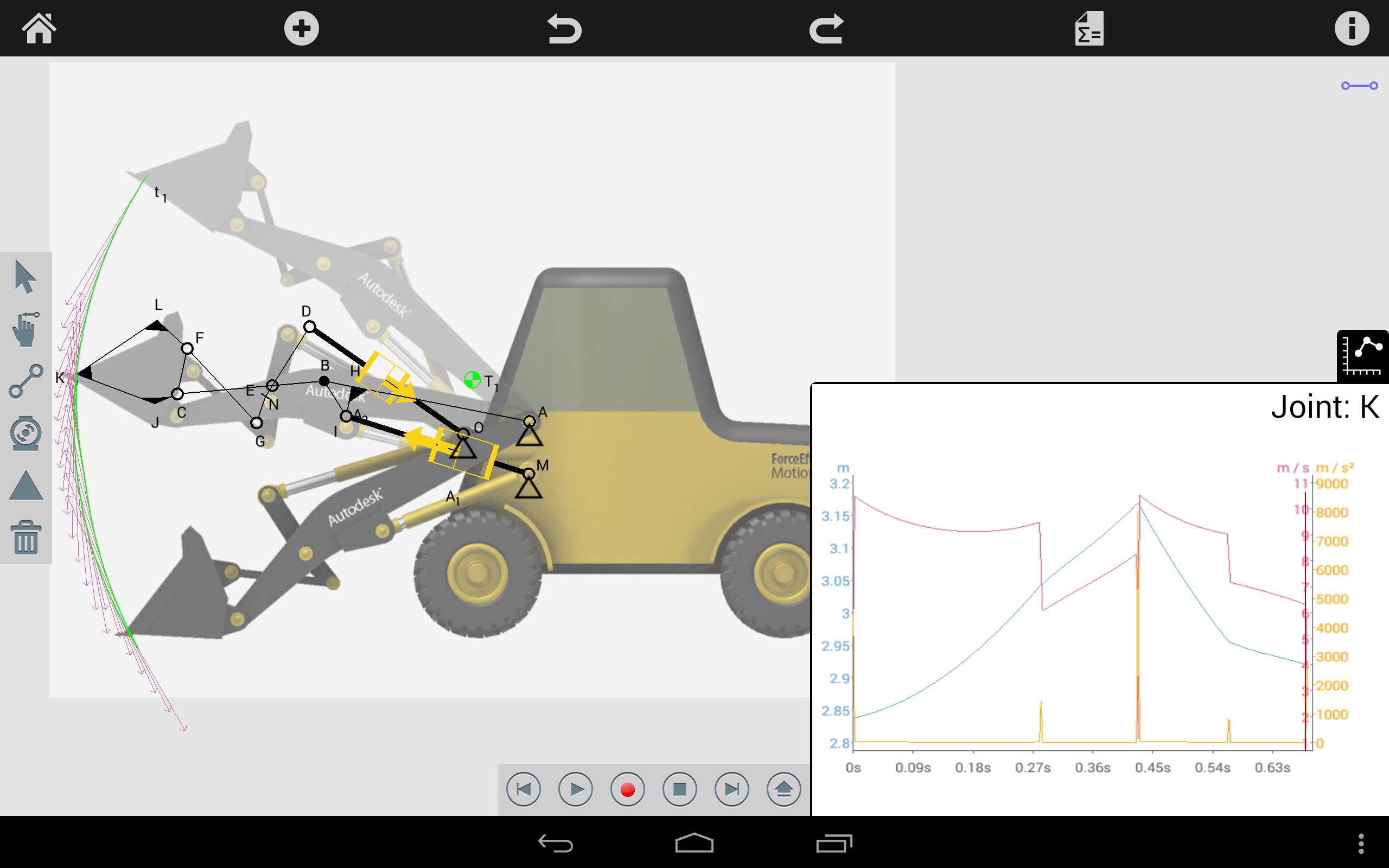
Task: Collapse the playback control bar
Action: 783,789
